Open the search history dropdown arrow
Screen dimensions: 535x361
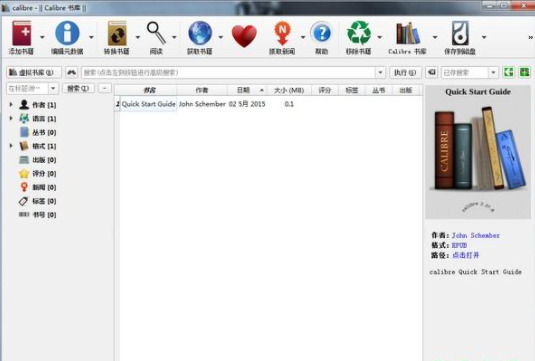click(x=380, y=72)
